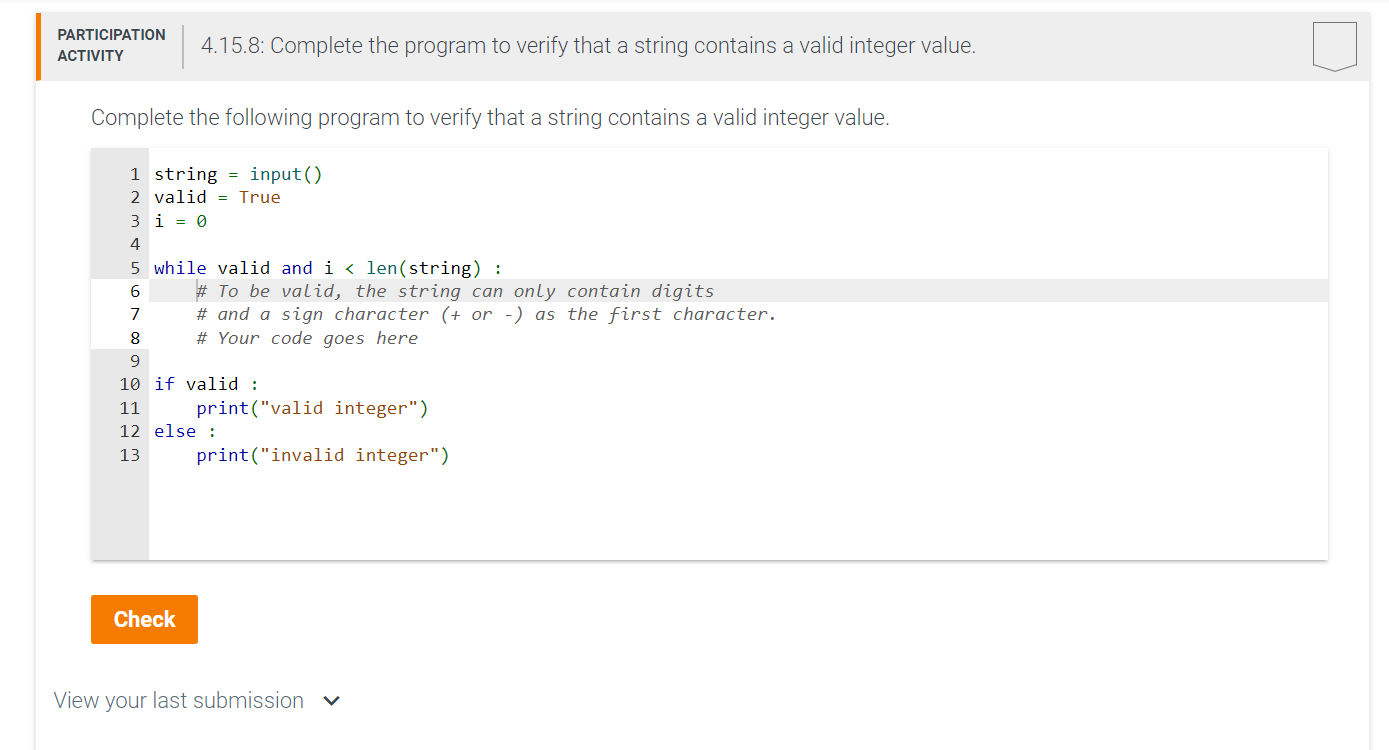
Task: Expand View your last submission
Action: 179,700
